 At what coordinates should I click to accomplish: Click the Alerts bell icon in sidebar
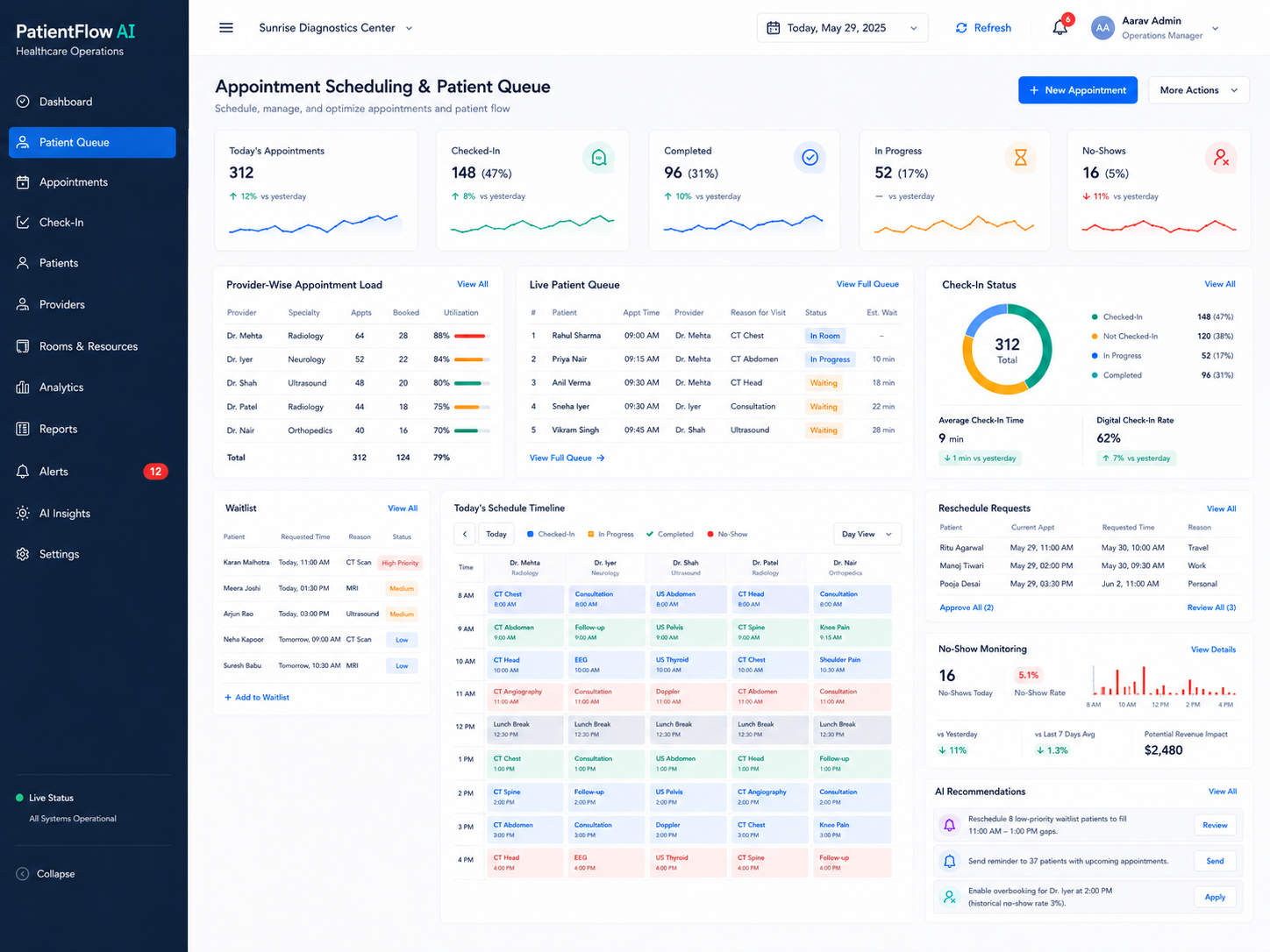point(23,472)
